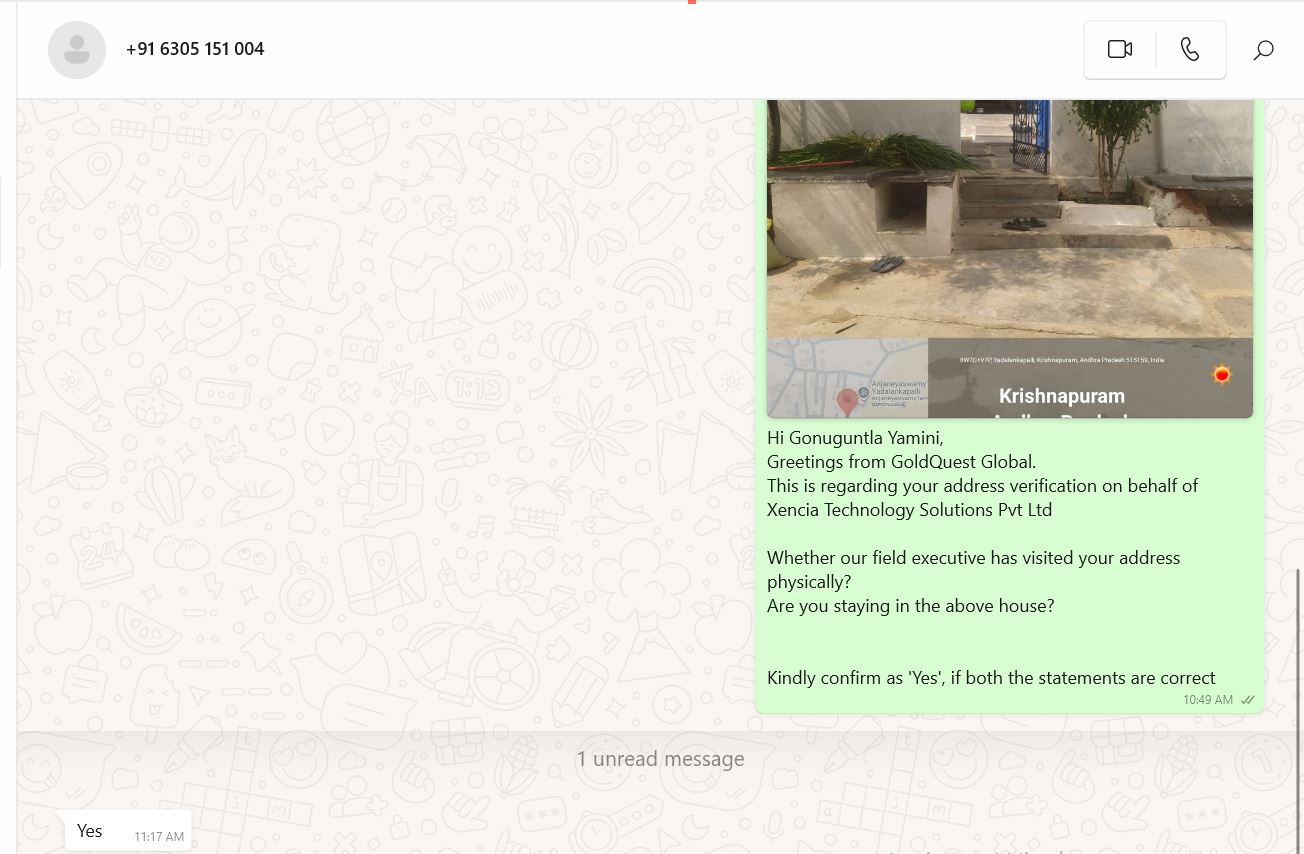Open contact info for +91 6305 151 004
The height and width of the screenshot is (854, 1304).
coord(195,49)
